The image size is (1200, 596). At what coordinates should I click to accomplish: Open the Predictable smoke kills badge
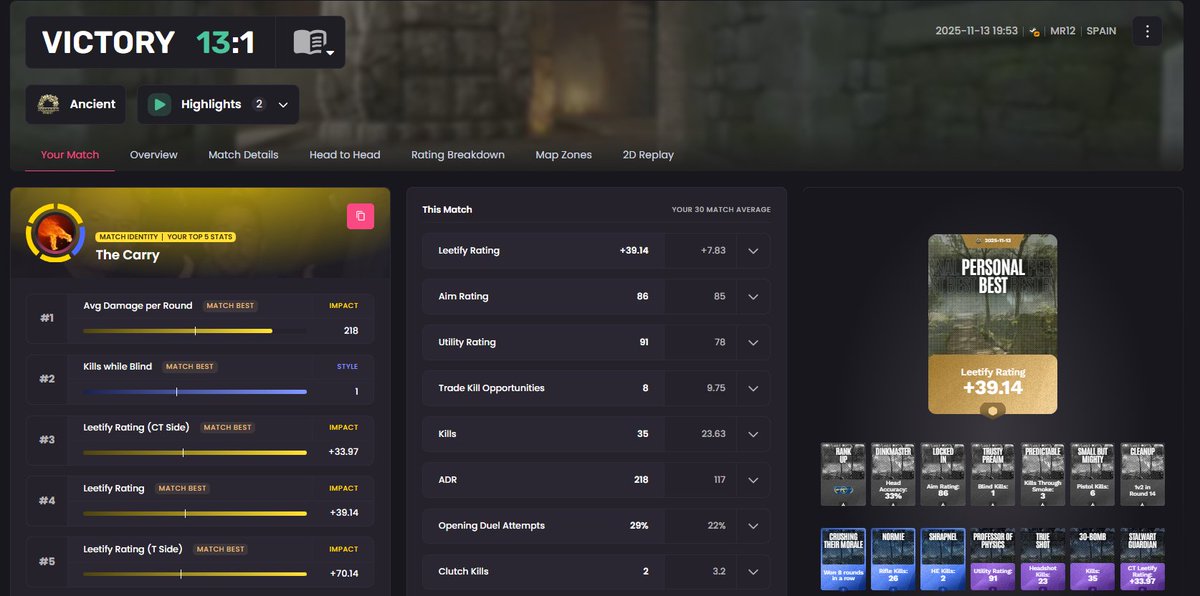[1042, 474]
